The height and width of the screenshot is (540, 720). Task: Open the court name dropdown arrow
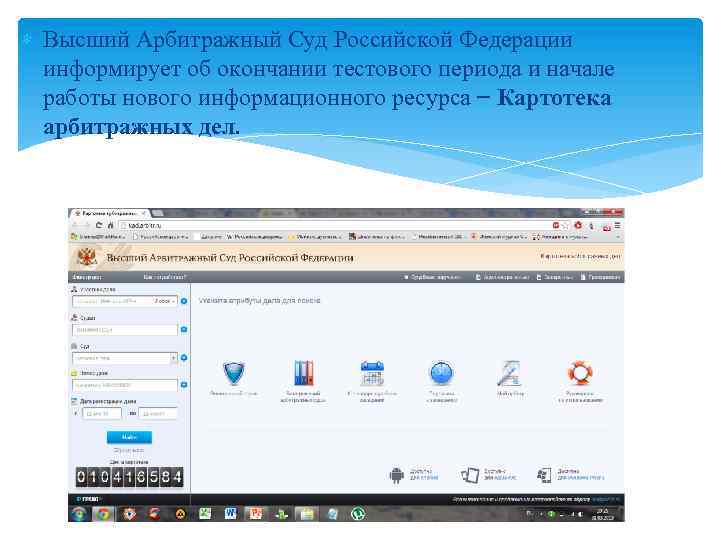(x=174, y=358)
